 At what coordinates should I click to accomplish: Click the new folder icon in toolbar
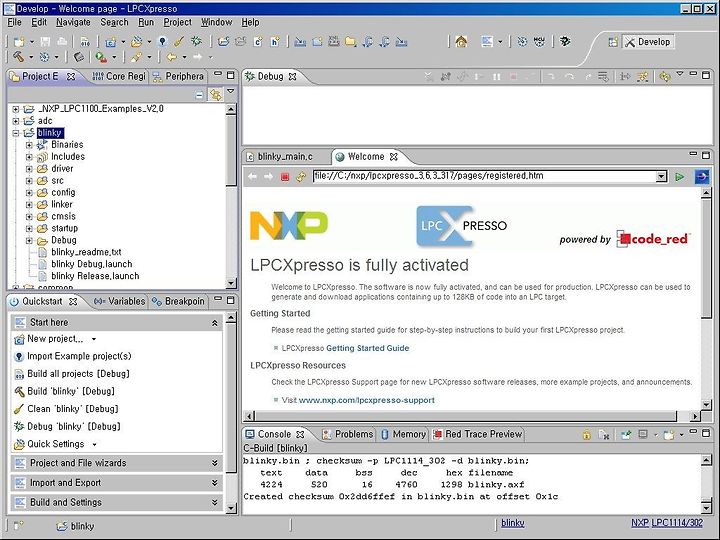point(351,42)
